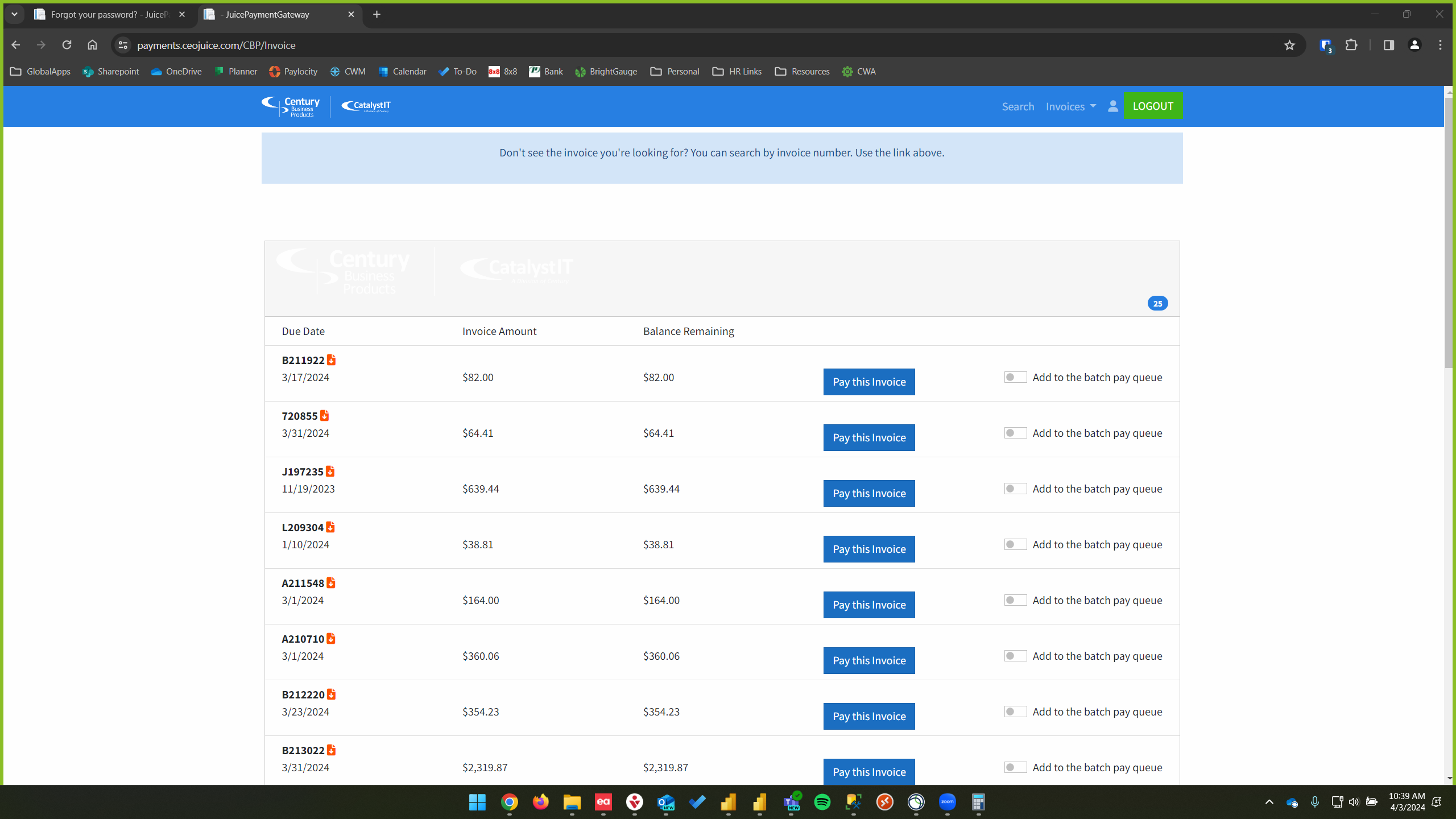Download PDF icon for invoice B211922
This screenshot has height=819, width=1456.
[331, 360]
